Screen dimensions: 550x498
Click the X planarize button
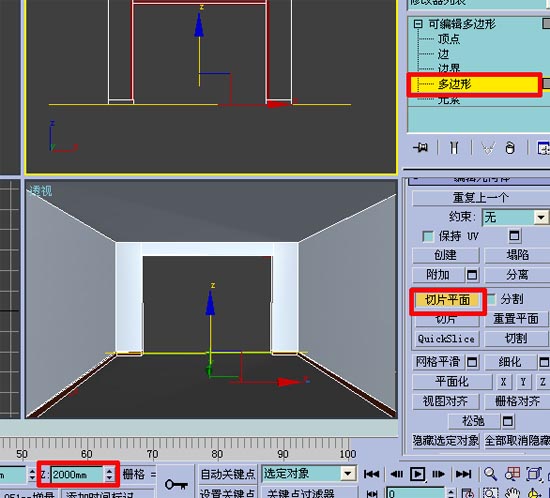click(504, 382)
